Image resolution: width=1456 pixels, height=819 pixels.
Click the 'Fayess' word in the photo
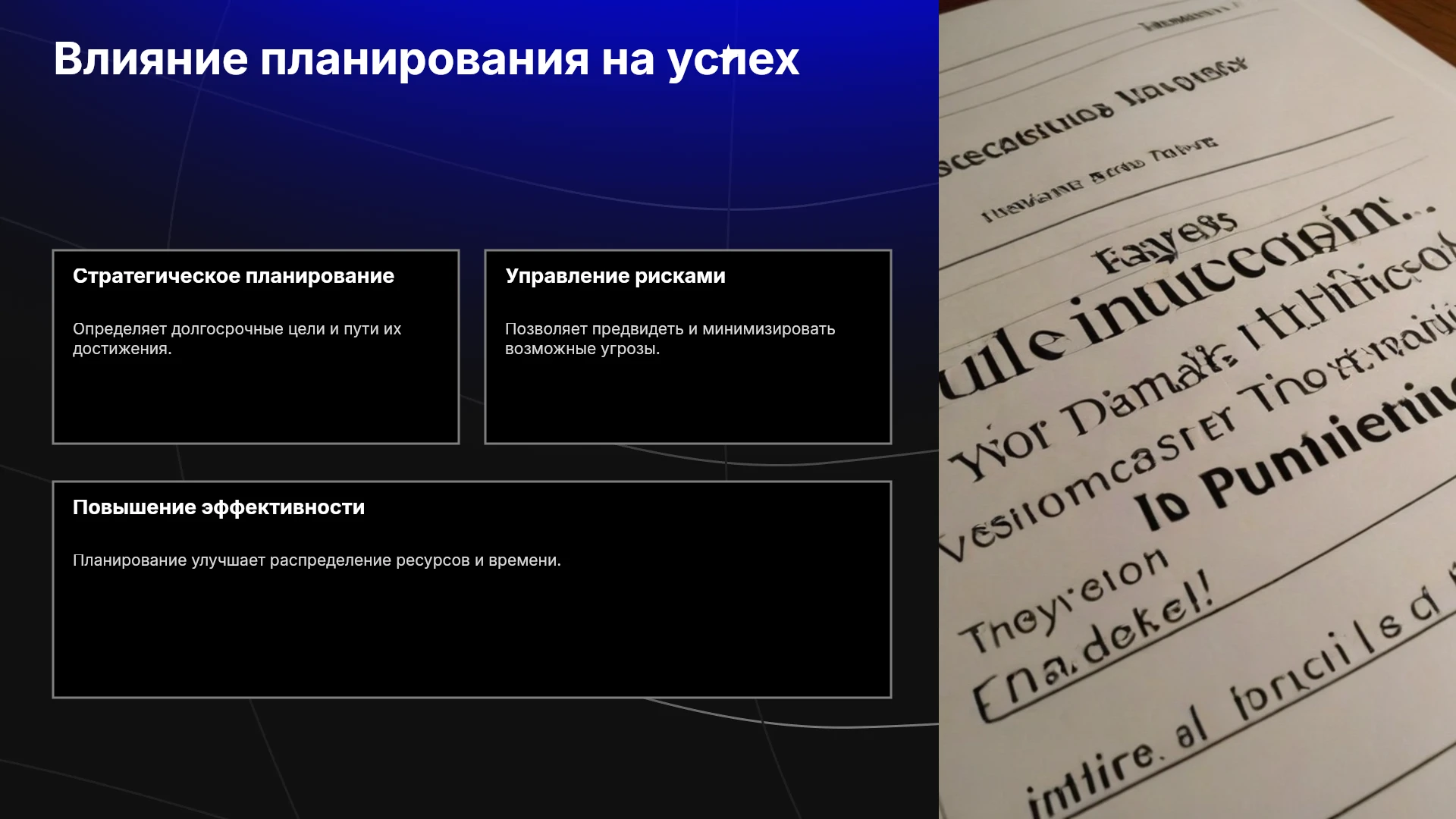pyautogui.click(x=1164, y=243)
